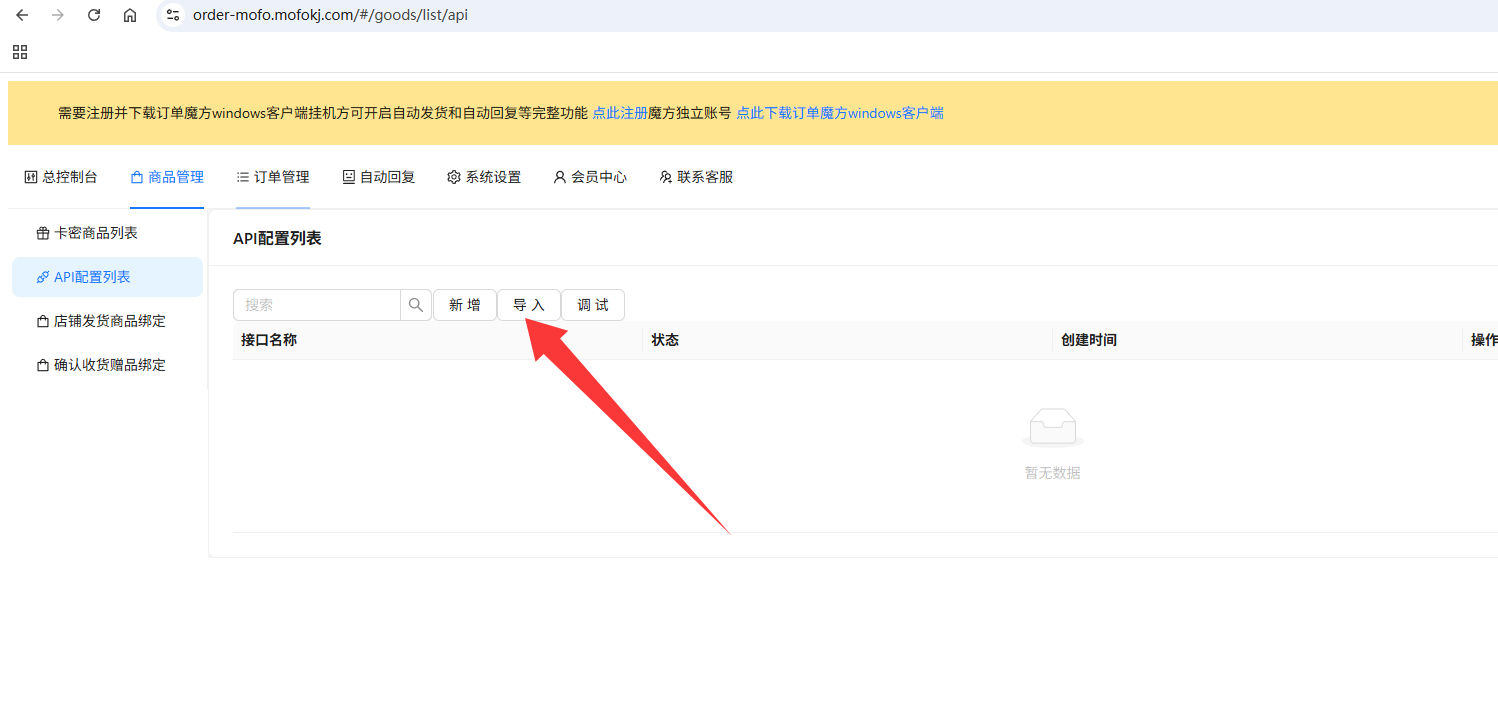Screen dimensions: 1498x710
Task: Open 总控制台 tab
Action: pos(61,177)
